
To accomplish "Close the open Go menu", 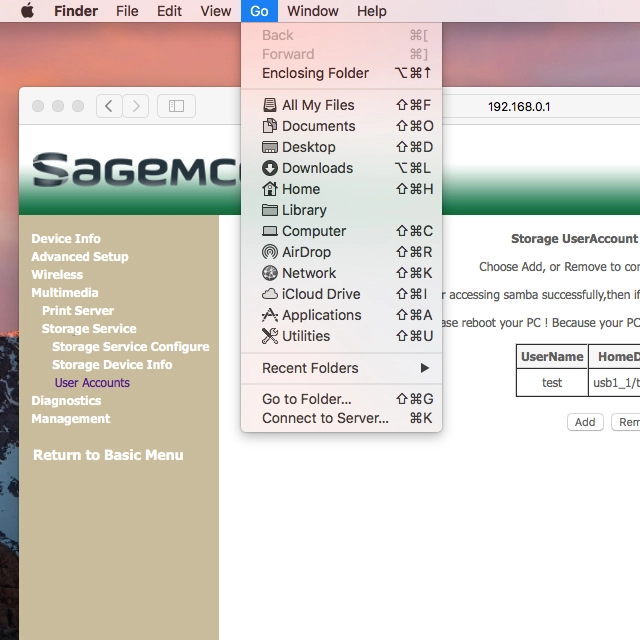I will click(x=259, y=11).
